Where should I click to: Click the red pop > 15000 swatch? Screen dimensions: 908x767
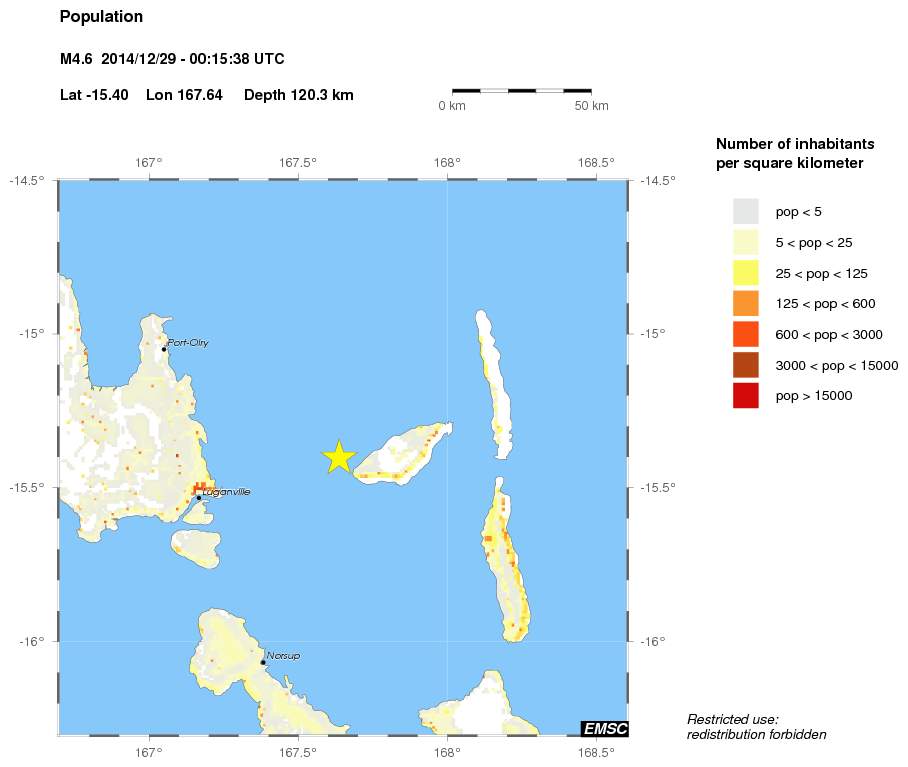(x=746, y=396)
